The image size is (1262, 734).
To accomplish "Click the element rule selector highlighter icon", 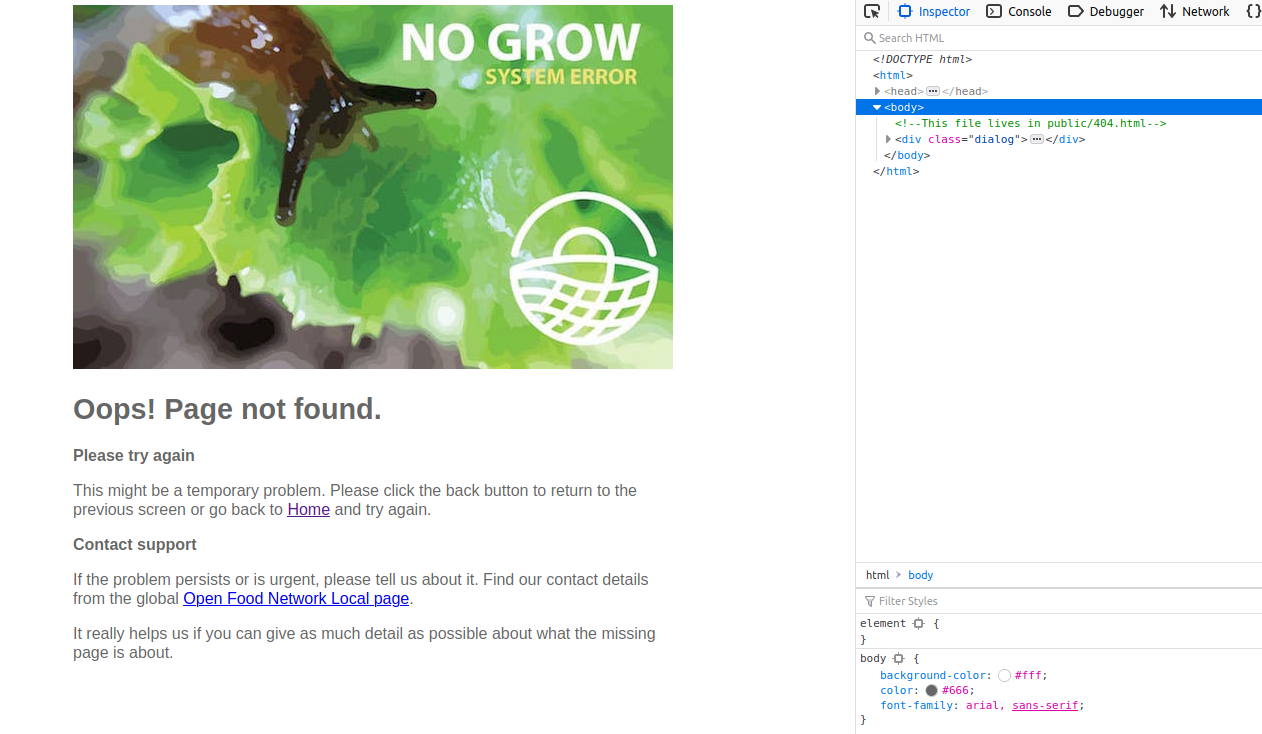I will click(918, 623).
